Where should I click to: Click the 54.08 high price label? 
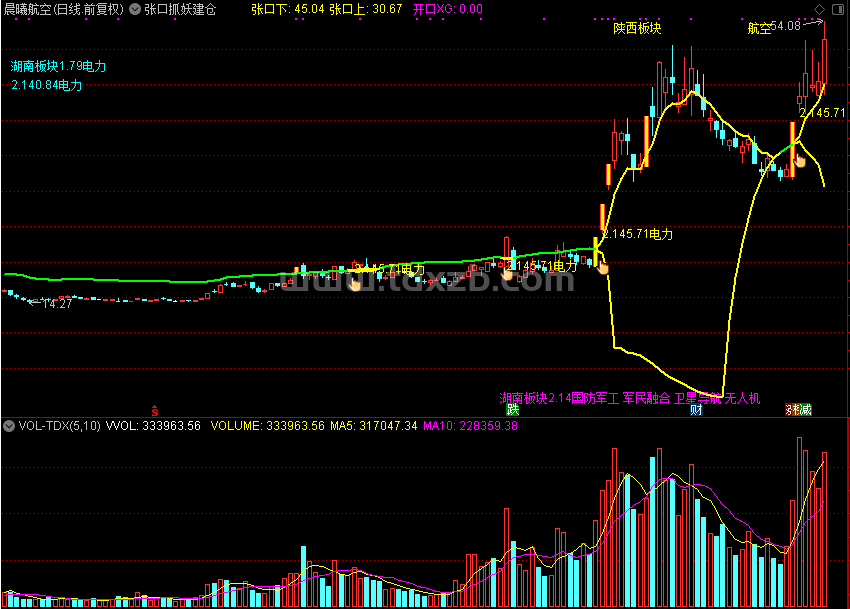(x=785, y=25)
